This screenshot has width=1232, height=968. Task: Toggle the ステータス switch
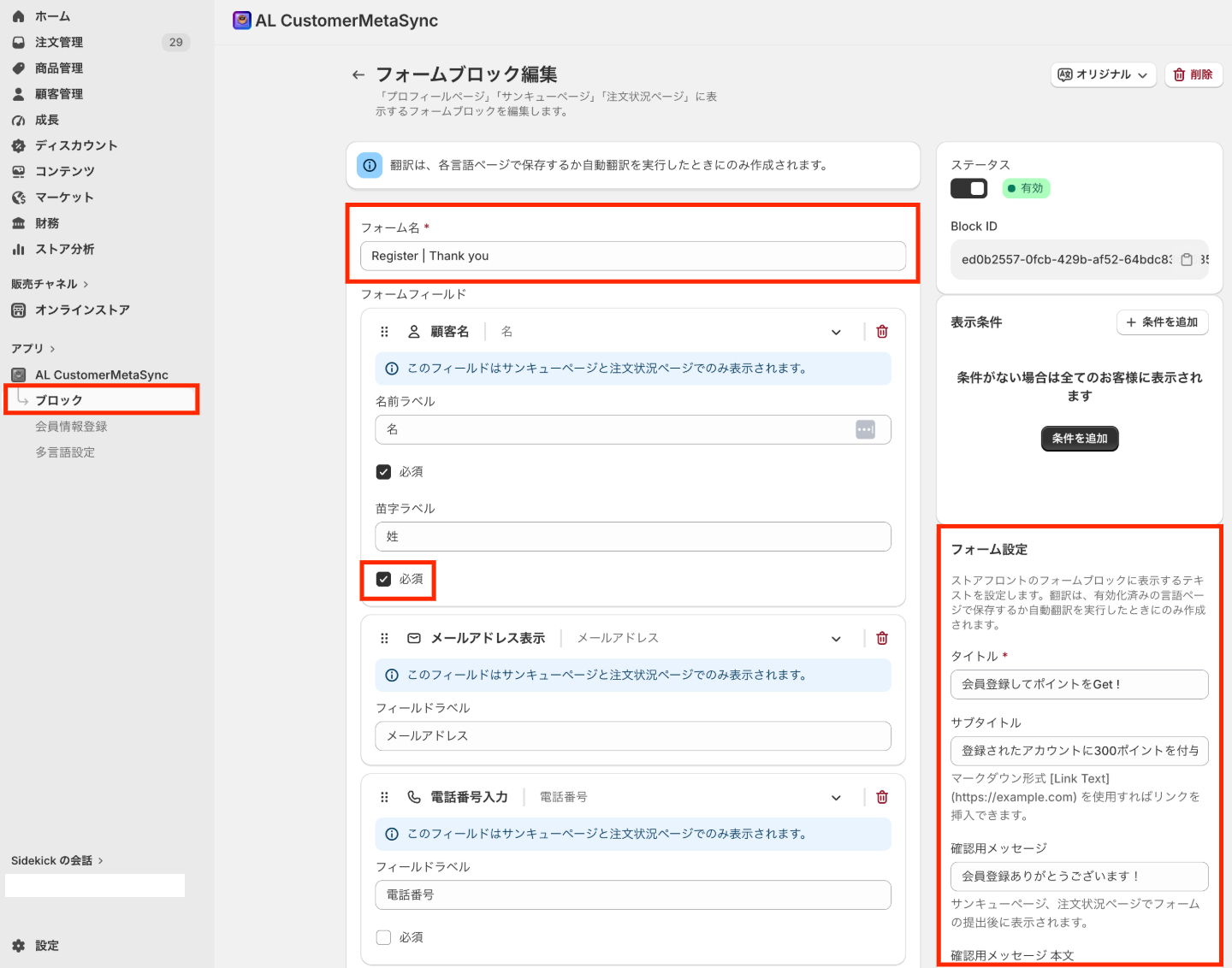(969, 188)
